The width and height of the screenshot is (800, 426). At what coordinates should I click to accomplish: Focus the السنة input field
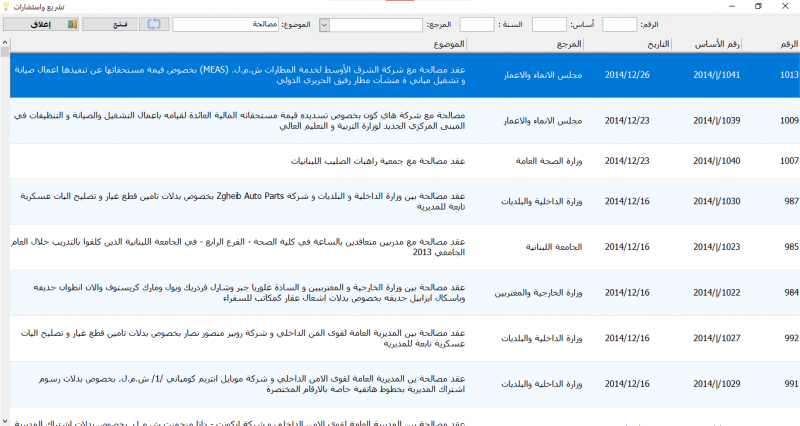click(477, 24)
